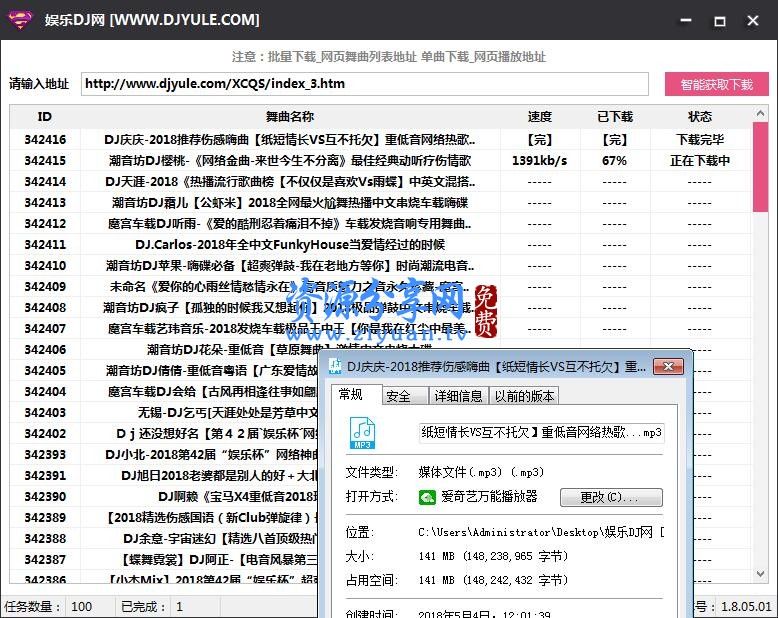This screenshot has width=778, height=618.
Task: Click the 媒体文件(.mp3) file type value
Action: (481, 472)
